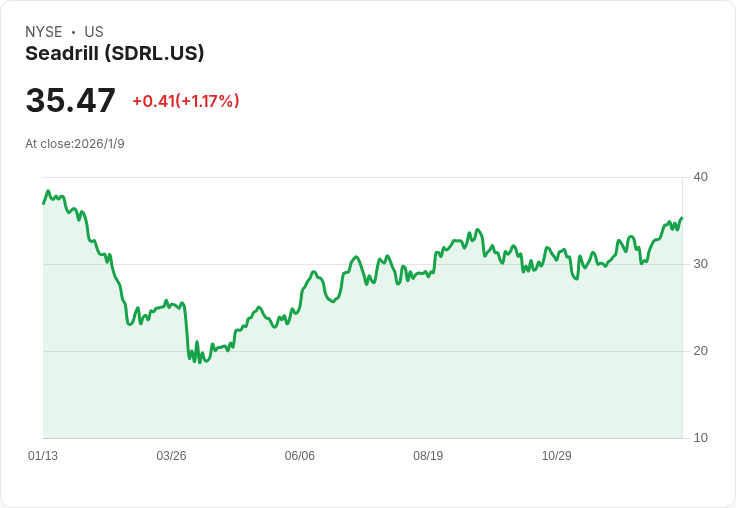This screenshot has width=736, height=508.
Task: Click the latest endpoint of the price line
Action: coord(682,218)
